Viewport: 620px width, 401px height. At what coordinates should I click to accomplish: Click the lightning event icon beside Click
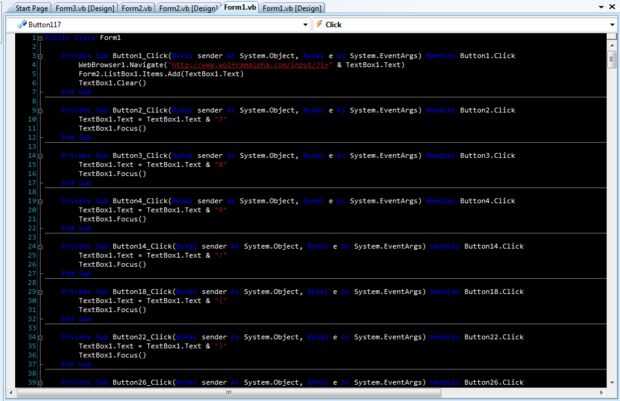pos(319,24)
